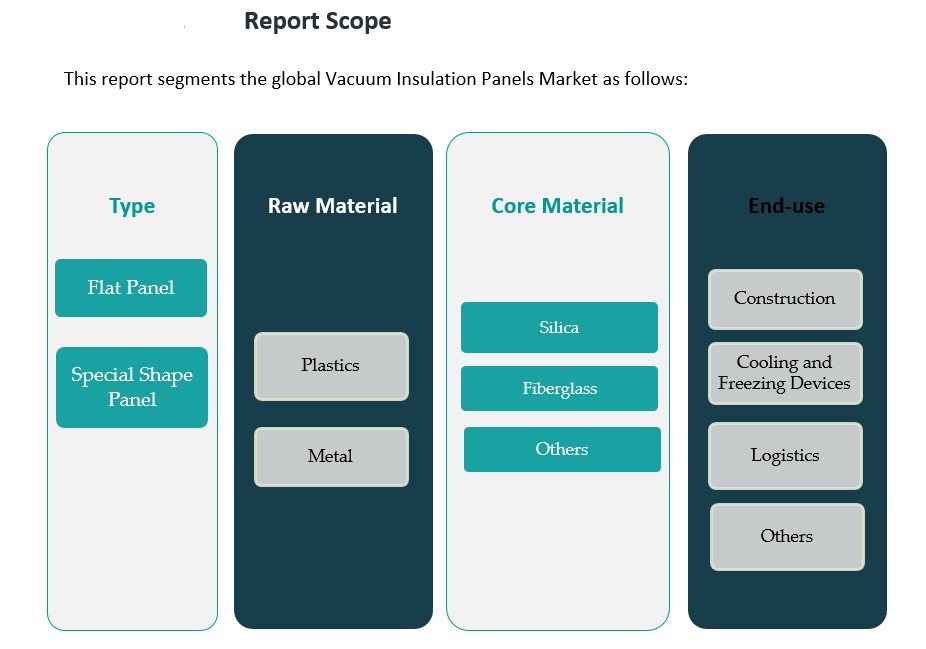The image size is (926, 649).
Task: Click the Raw Material heading
Action: [333, 206]
